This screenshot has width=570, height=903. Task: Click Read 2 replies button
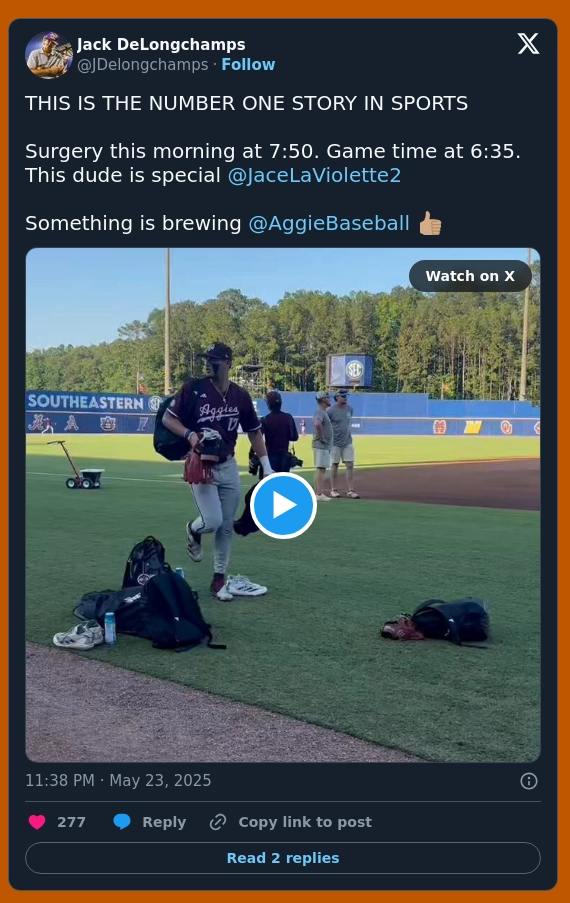pyautogui.click(x=283, y=858)
